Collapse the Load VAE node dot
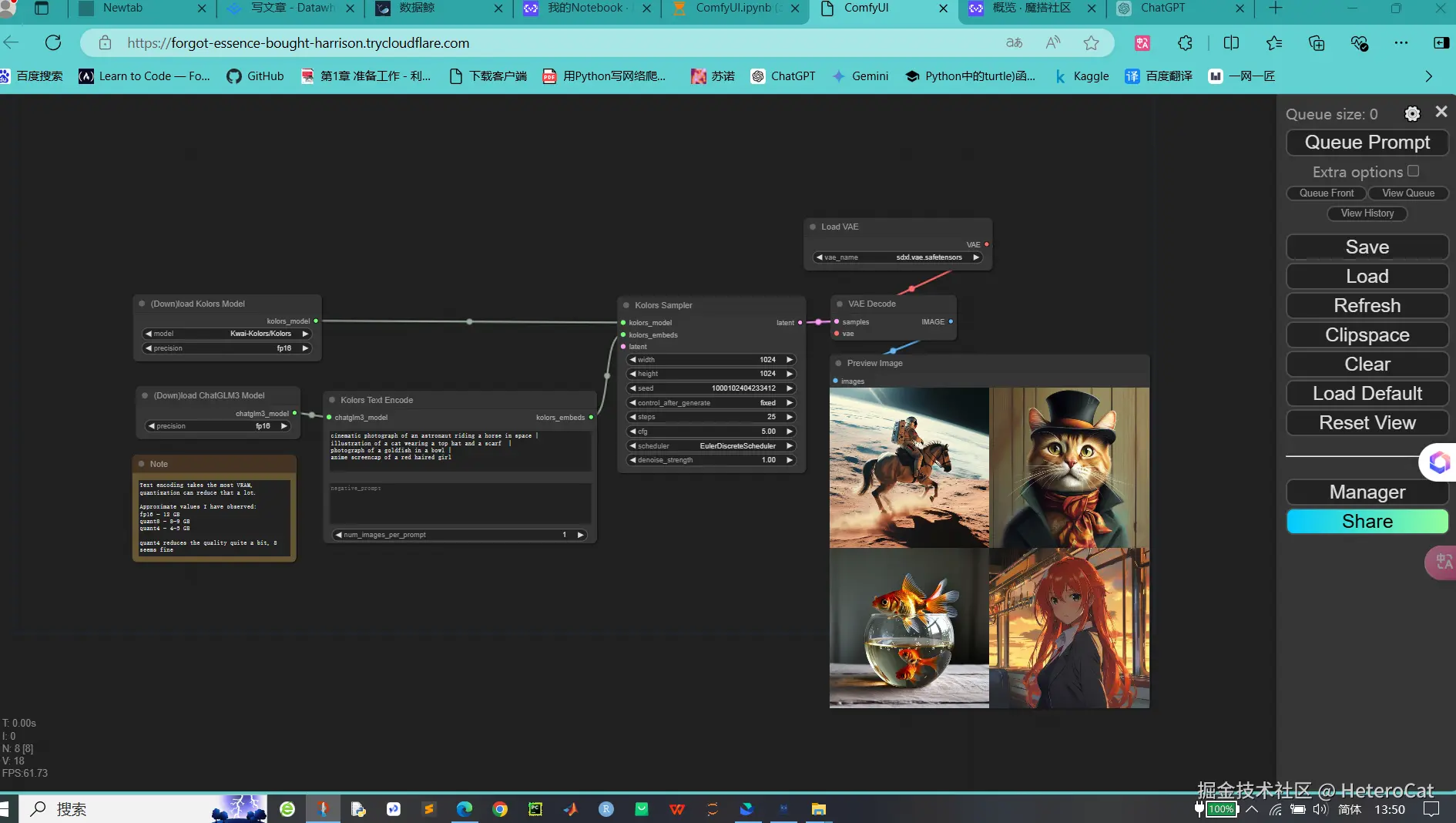The width and height of the screenshot is (1456, 823). coord(813,227)
